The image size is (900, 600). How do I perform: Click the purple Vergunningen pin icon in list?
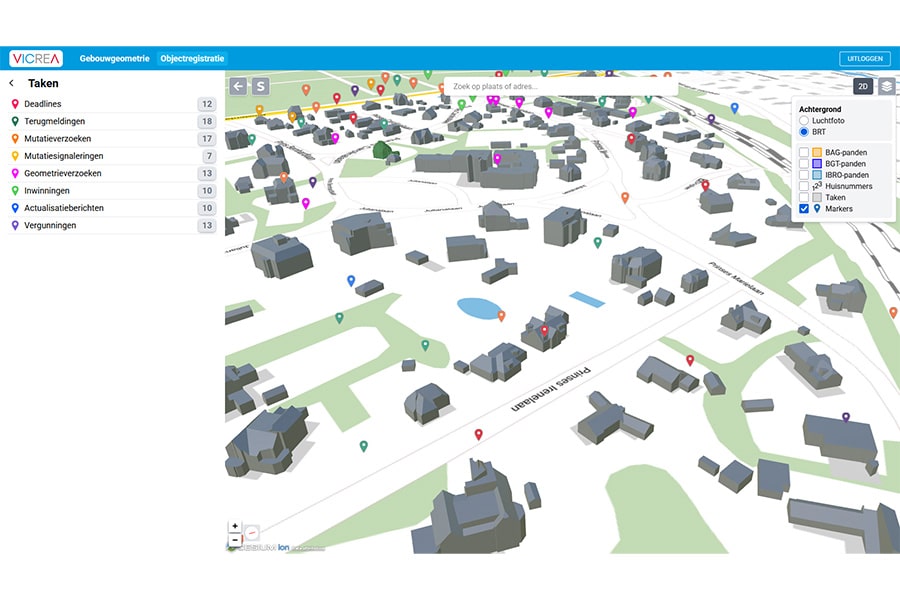click(x=15, y=226)
